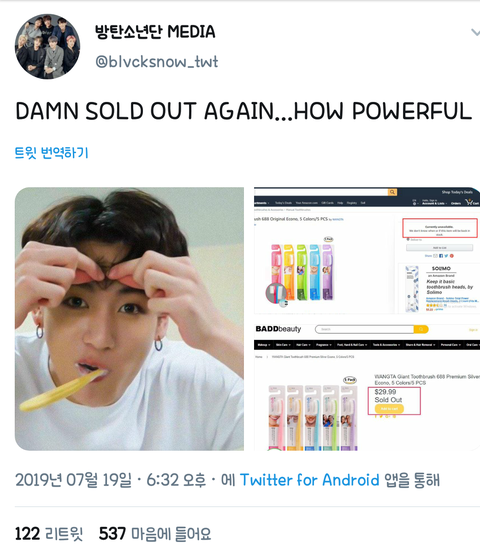View the 537 마음에 들어요 likes
The width and height of the screenshot is (480, 560).
click(x=155, y=534)
